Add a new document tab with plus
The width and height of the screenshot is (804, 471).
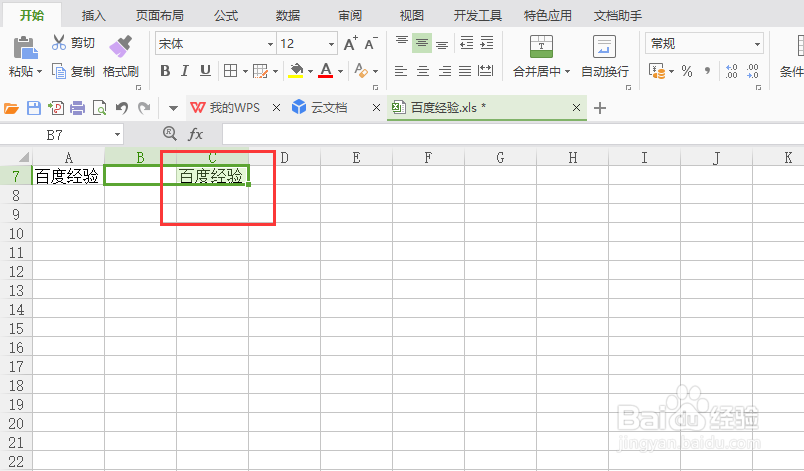pyautogui.click(x=599, y=108)
